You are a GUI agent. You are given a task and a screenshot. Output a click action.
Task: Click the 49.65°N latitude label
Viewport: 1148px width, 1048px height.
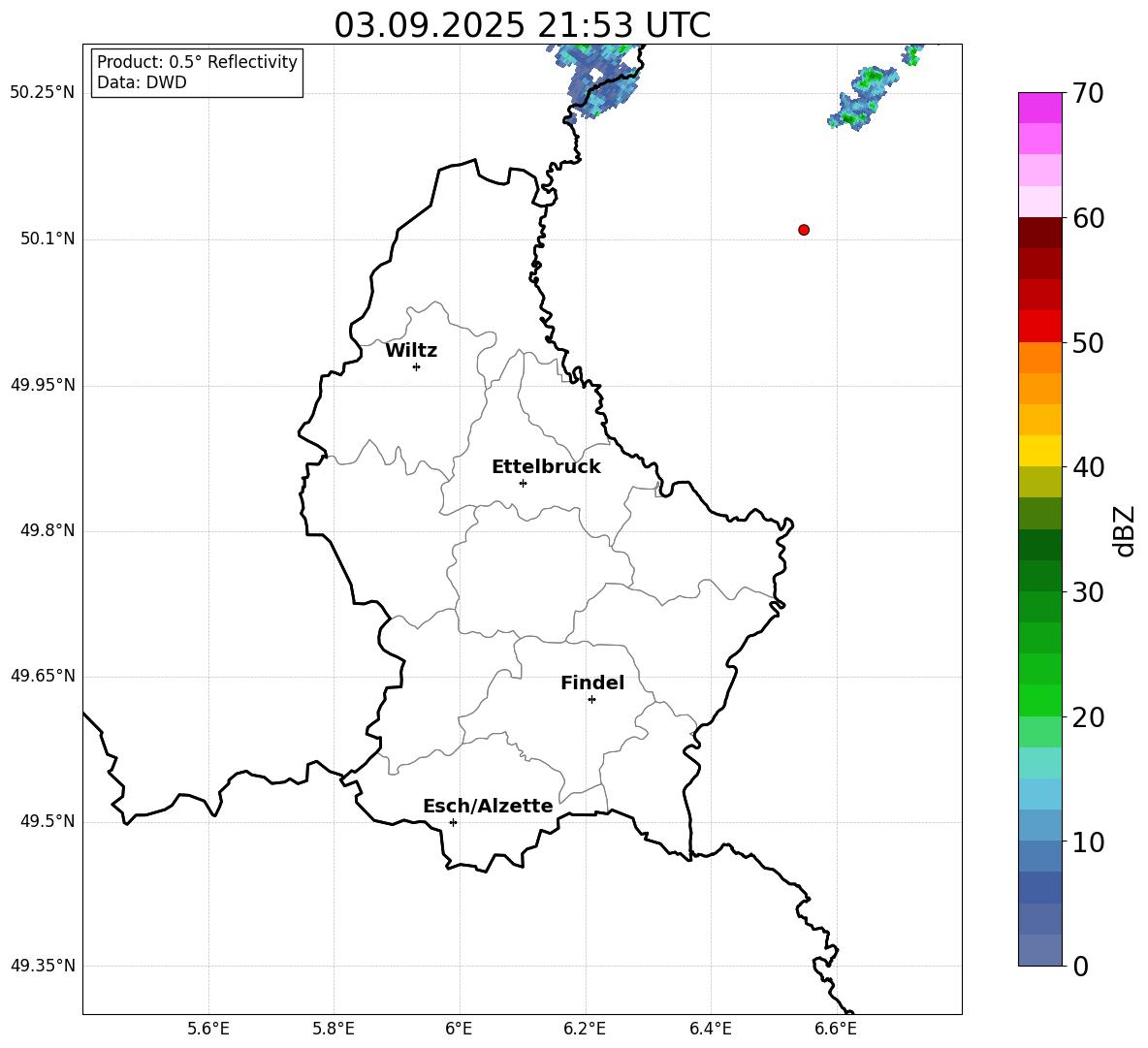(x=43, y=676)
